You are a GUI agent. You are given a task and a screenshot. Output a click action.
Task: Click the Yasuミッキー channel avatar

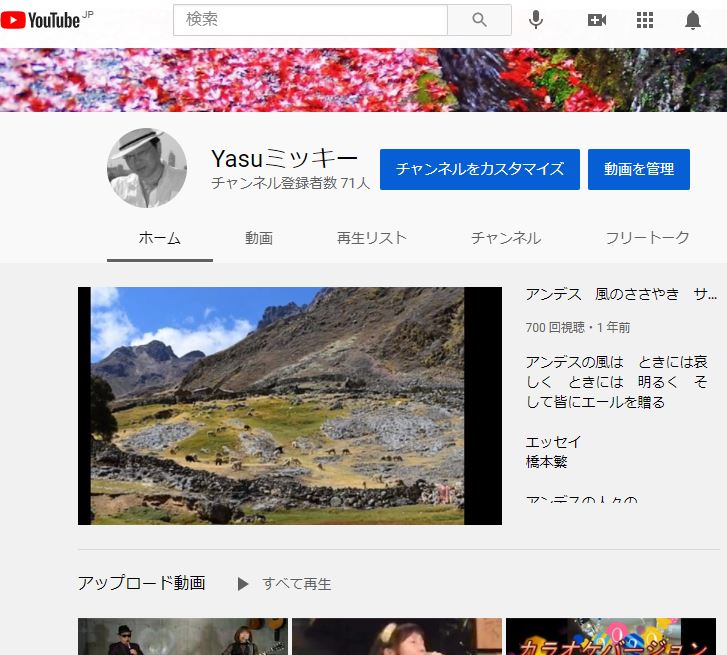[147, 168]
